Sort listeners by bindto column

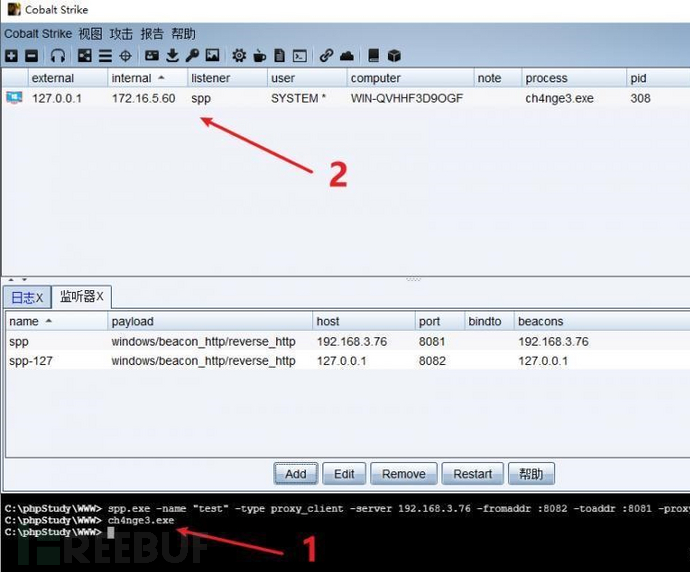489,321
